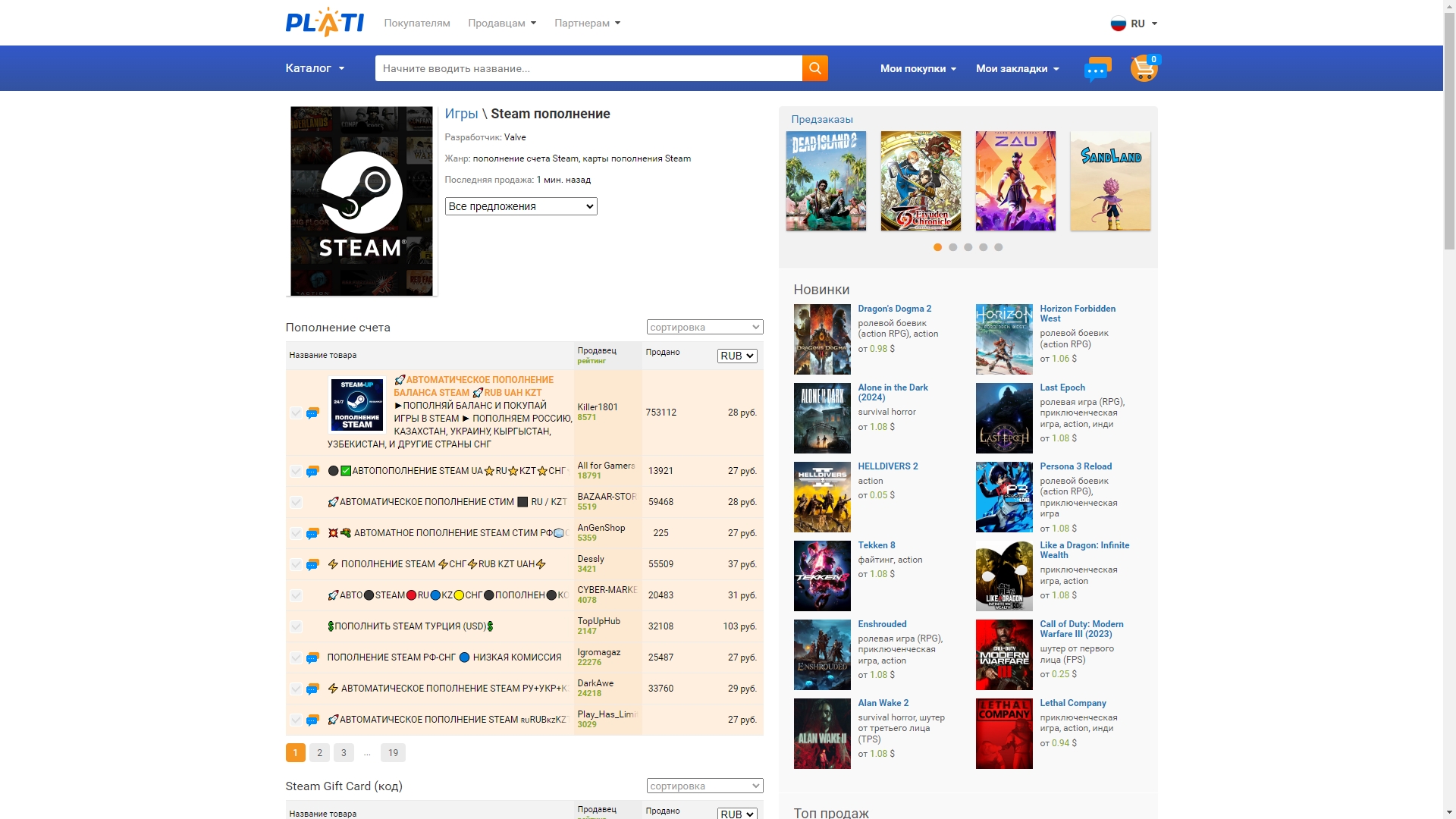Go to page 19 of offers
This screenshot has width=1456, height=819.
(393, 752)
